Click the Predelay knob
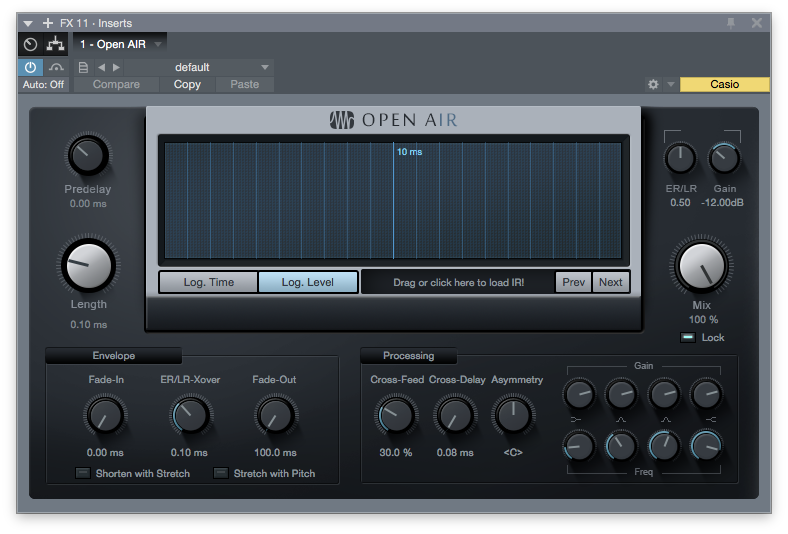Image resolution: width=788 pixels, height=534 pixels. [x=88, y=155]
